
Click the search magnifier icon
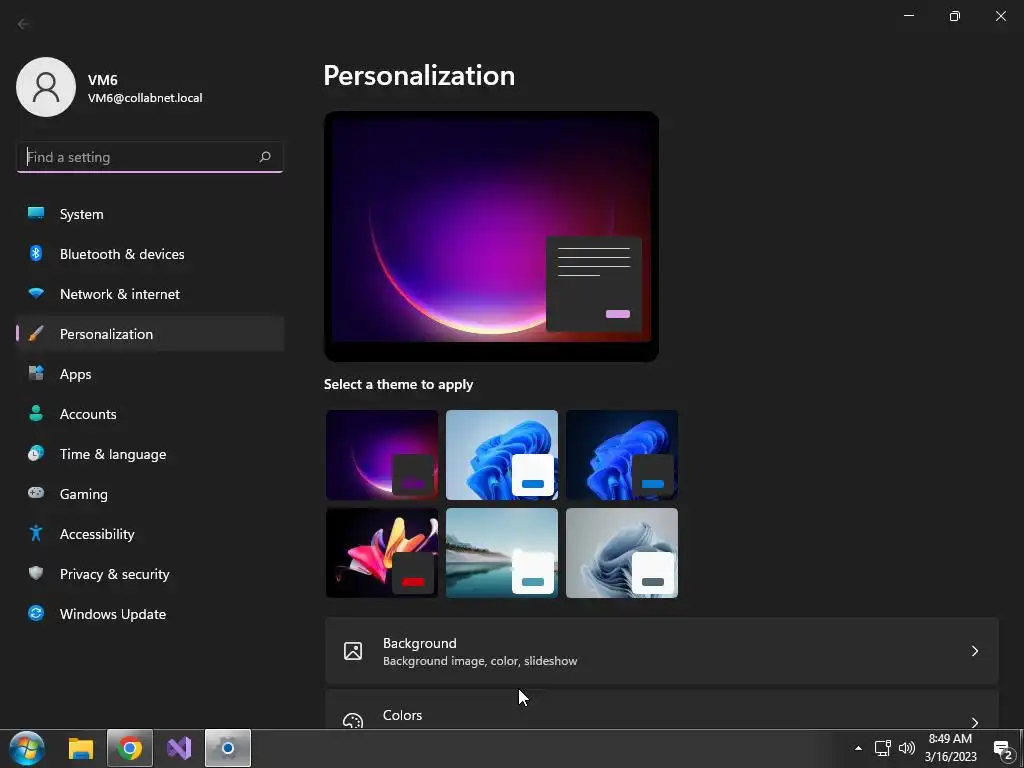tap(264, 157)
